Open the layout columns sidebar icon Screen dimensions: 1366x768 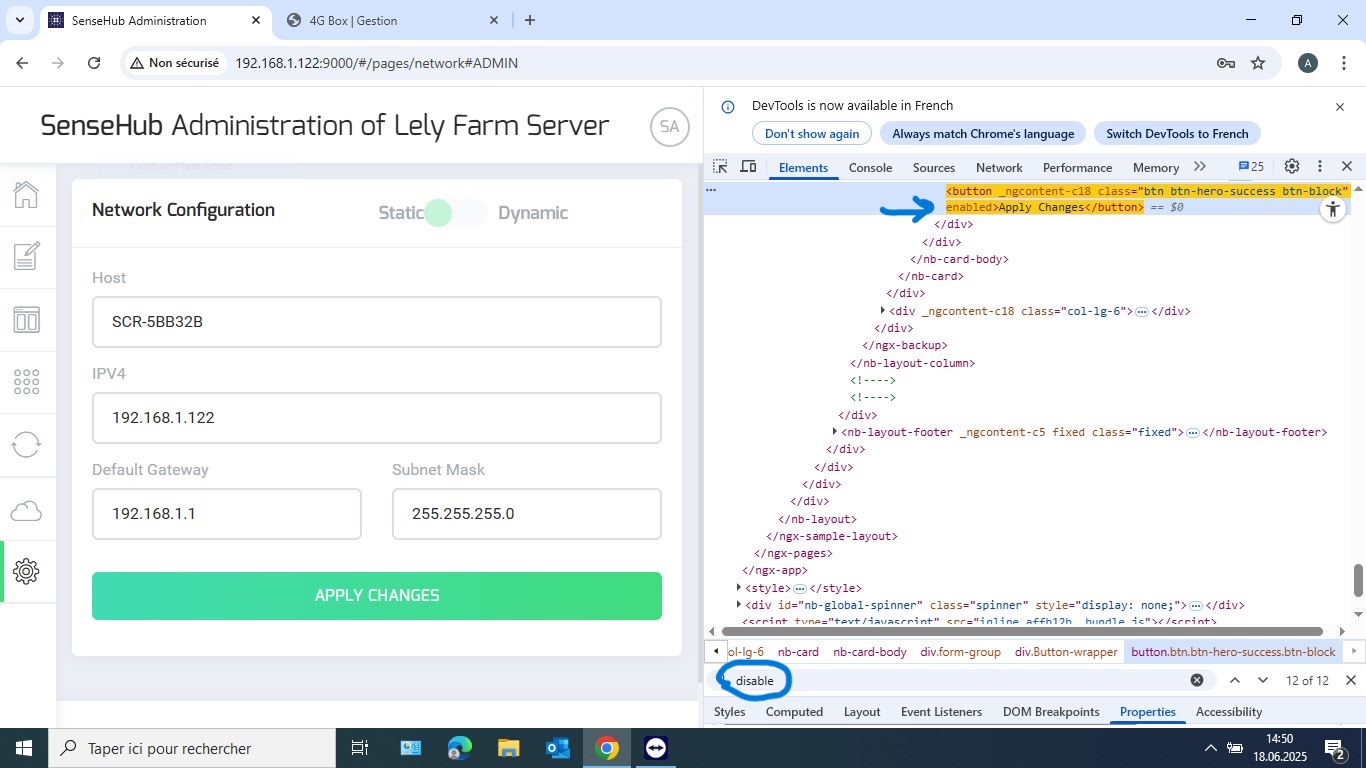(x=26, y=320)
